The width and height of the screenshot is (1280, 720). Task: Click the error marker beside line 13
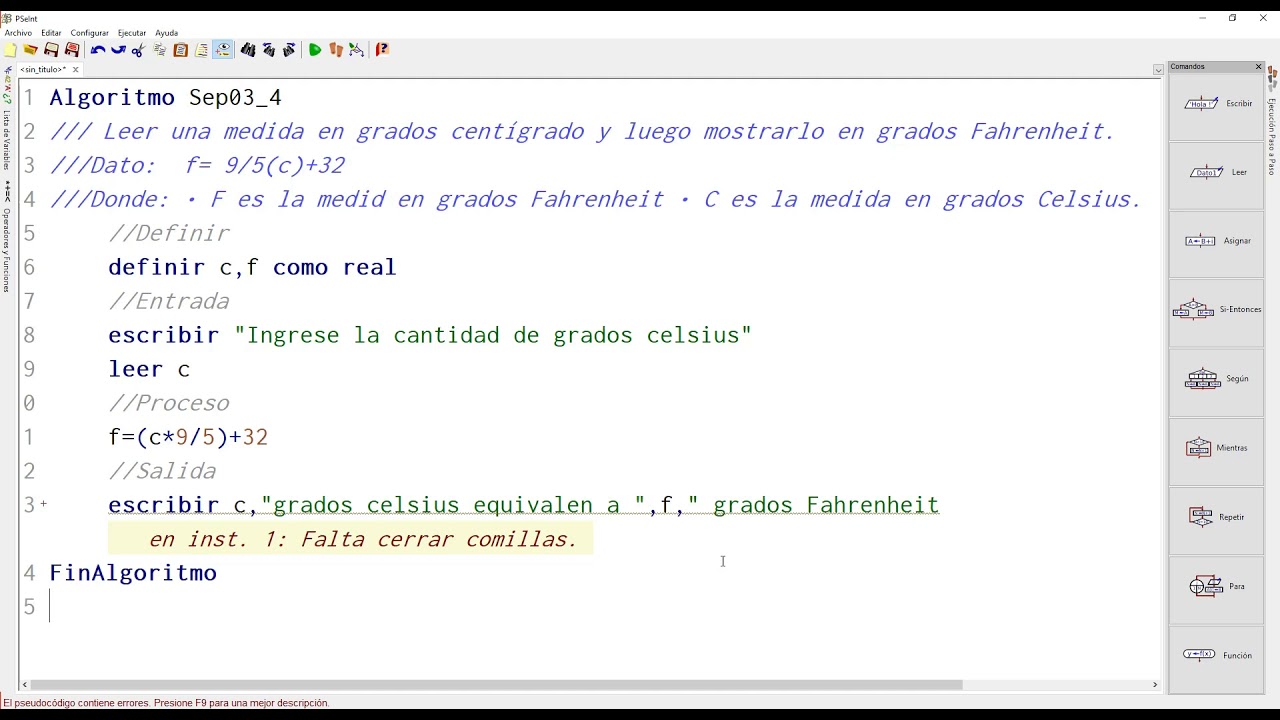[43, 505]
